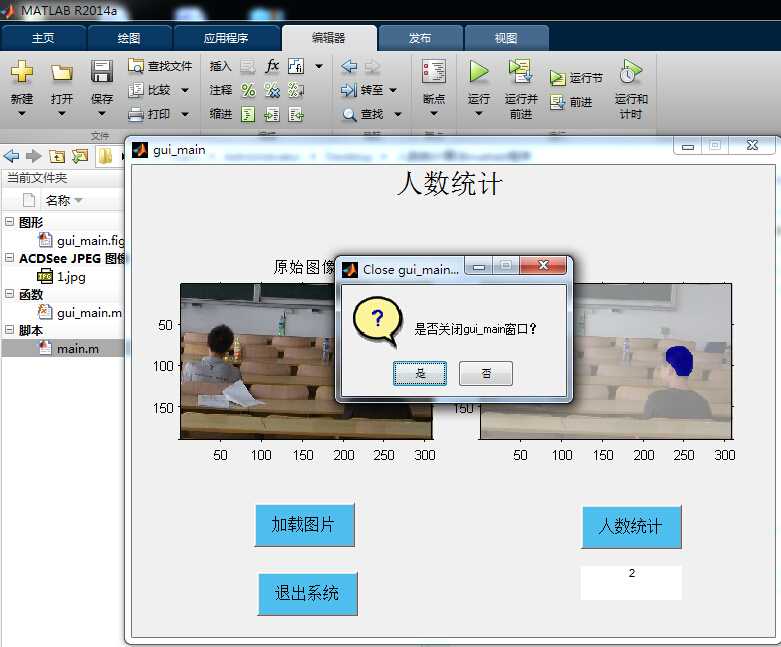Switch to the 应用程序 tab

pyautogui.click(x=226, y=38)
